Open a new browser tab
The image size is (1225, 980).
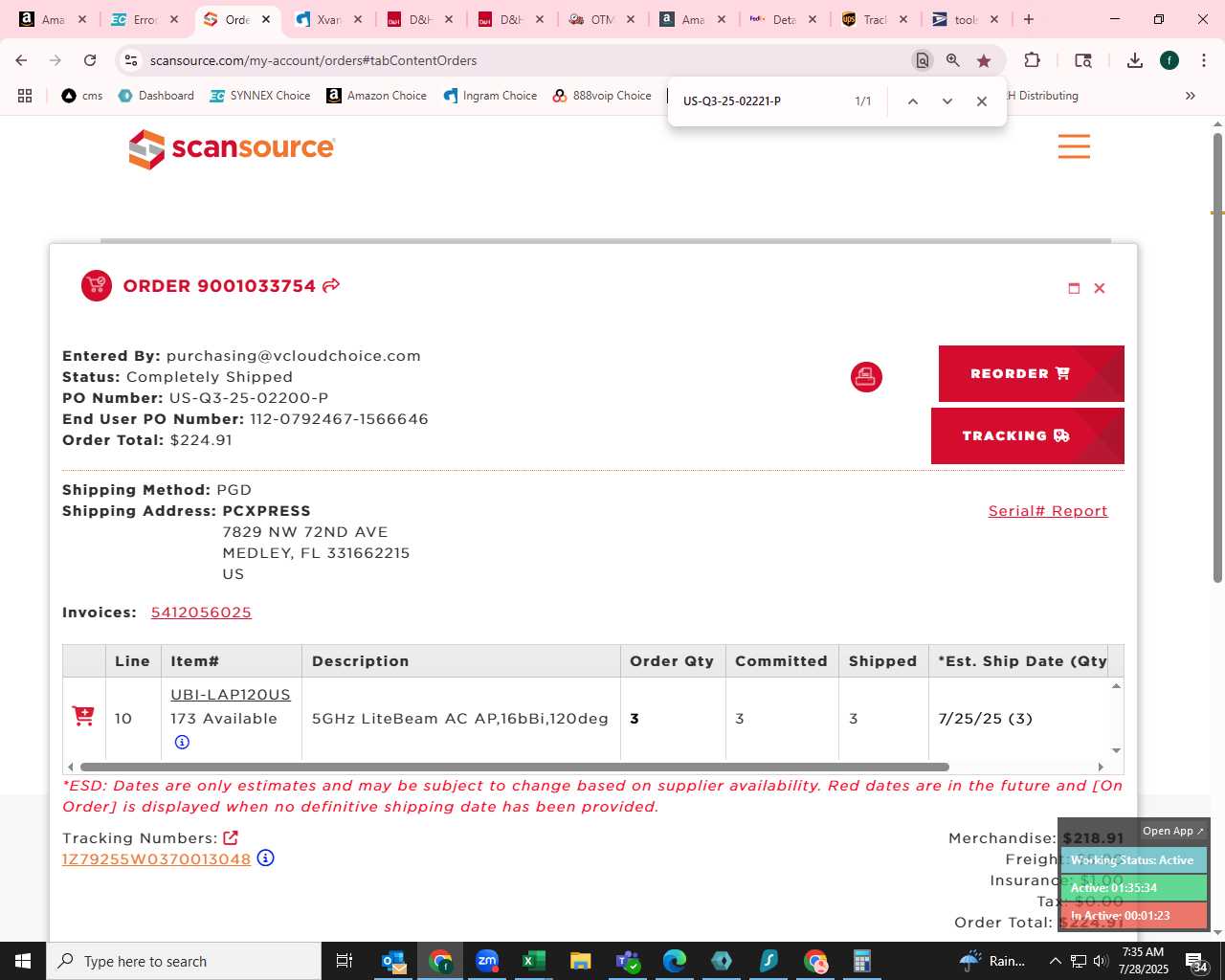1029,19
